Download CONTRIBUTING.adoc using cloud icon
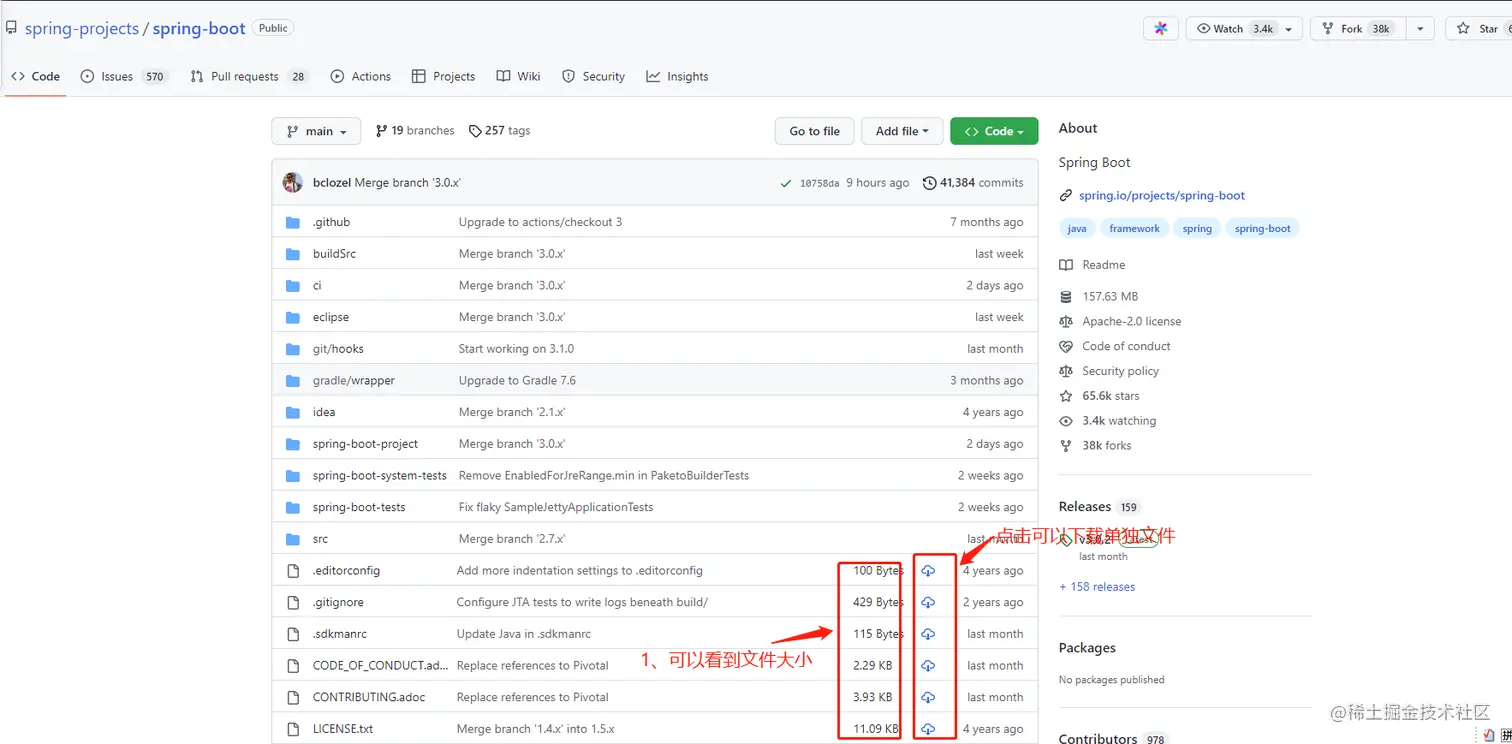The image size is (1512, 744). (x=928, y=698)
